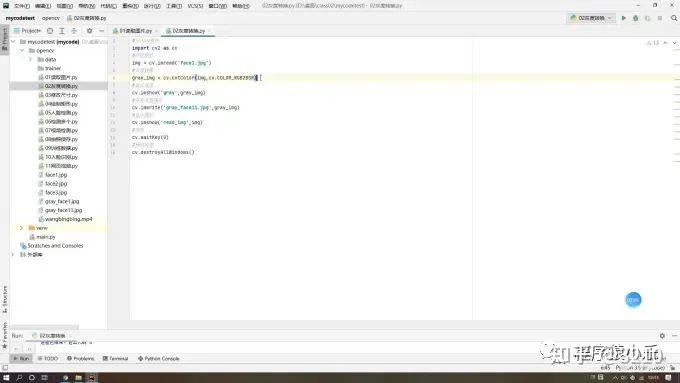Open Project panel settings gear
The width and height of the screenshot is (680, 383).
89,31
